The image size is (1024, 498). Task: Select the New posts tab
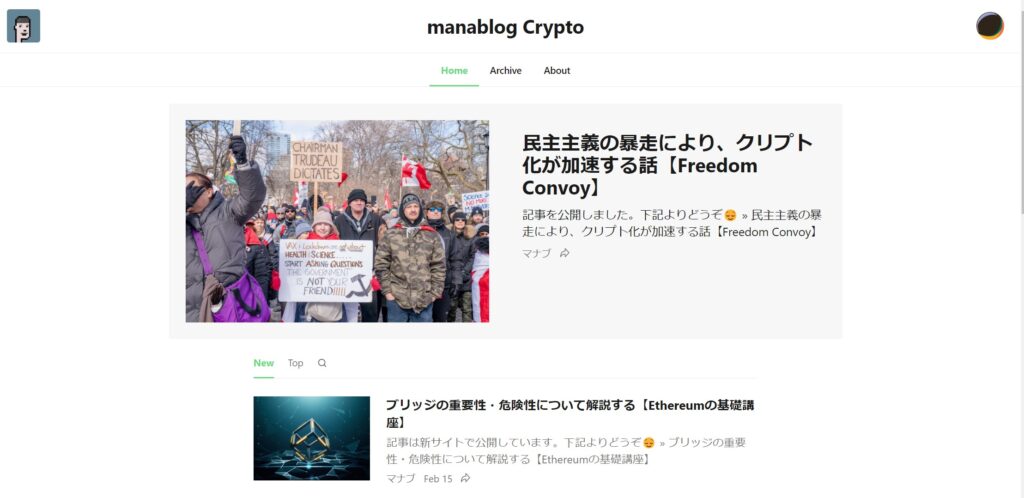pyautogui.click(x=264, y=363)
